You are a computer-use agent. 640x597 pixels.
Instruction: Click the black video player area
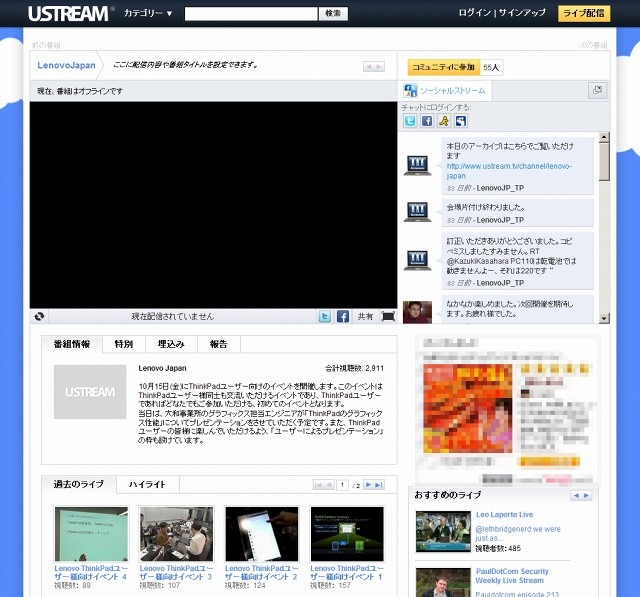coord(213,205)
